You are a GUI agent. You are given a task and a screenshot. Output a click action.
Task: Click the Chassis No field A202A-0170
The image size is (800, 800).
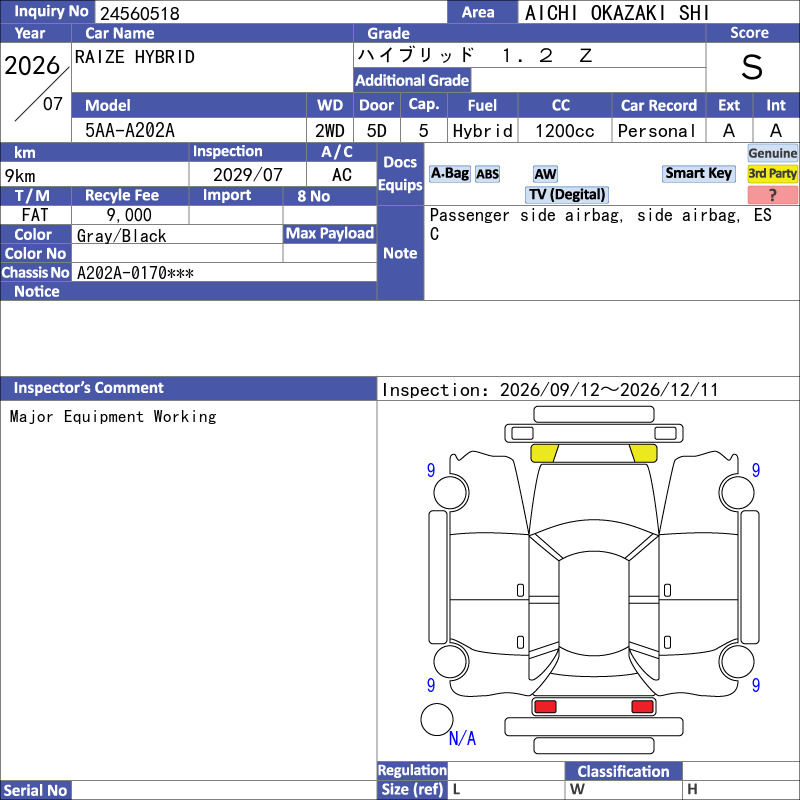pyautogui.click(x=224, y=273)
